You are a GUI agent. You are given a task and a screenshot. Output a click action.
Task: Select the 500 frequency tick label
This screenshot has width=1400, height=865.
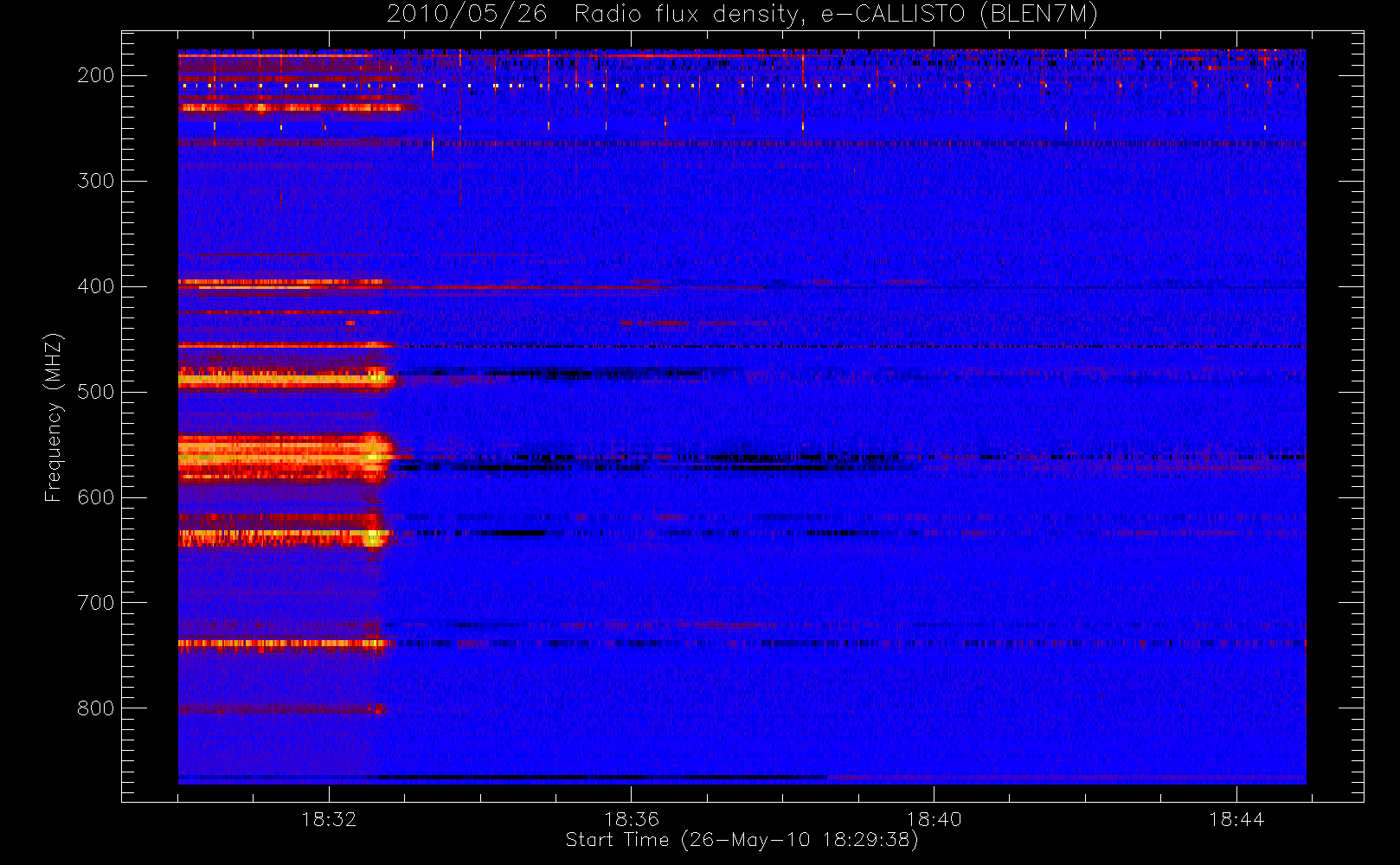click(x=96, y=392)
